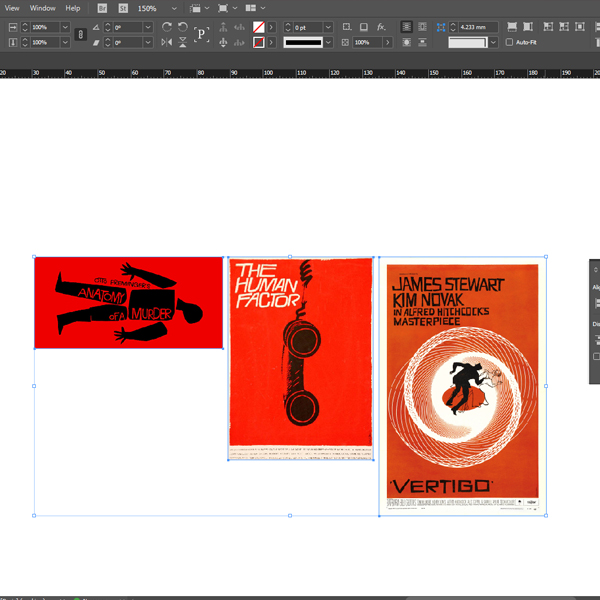Tick the checkbox in the Align panel

[596, 356]
